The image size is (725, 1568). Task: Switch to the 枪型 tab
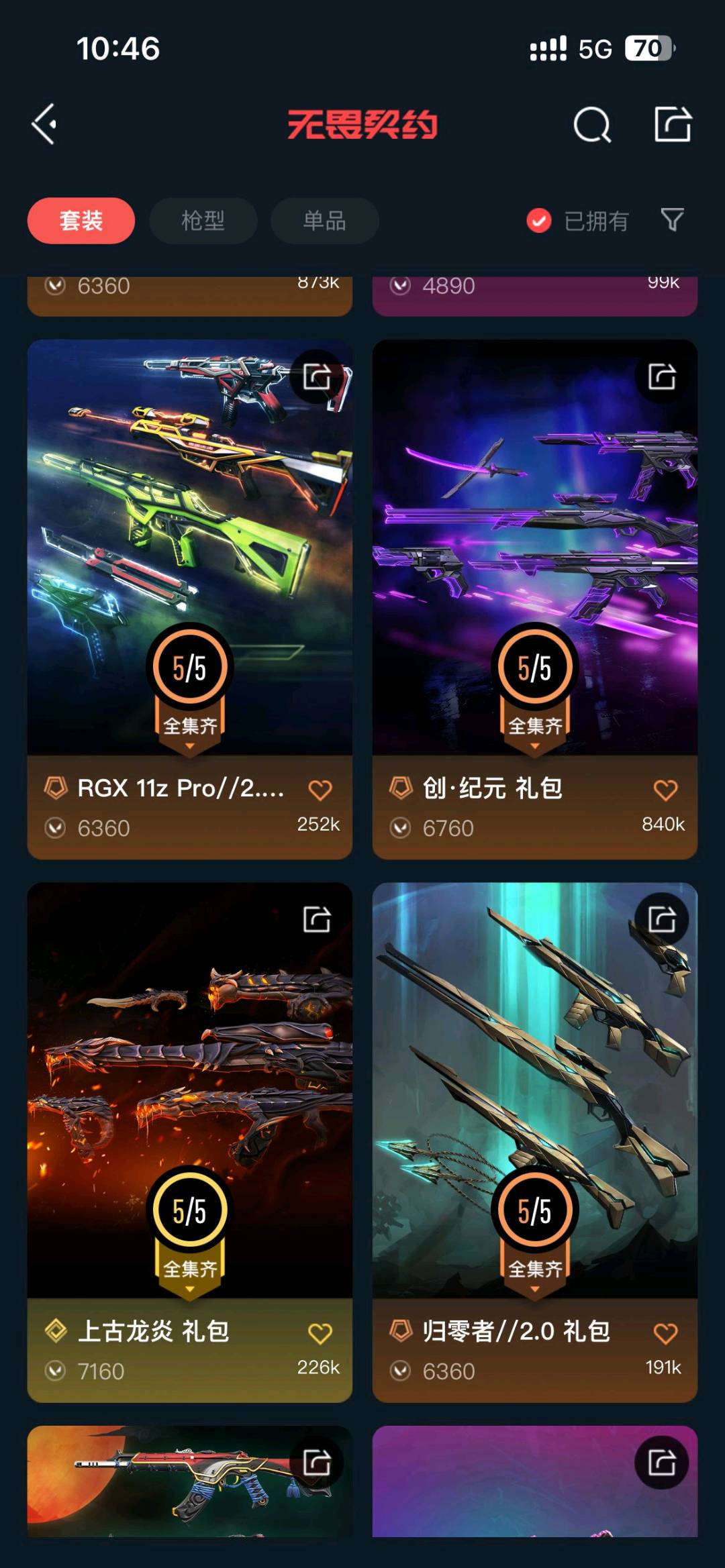click(x=203, y=221)
